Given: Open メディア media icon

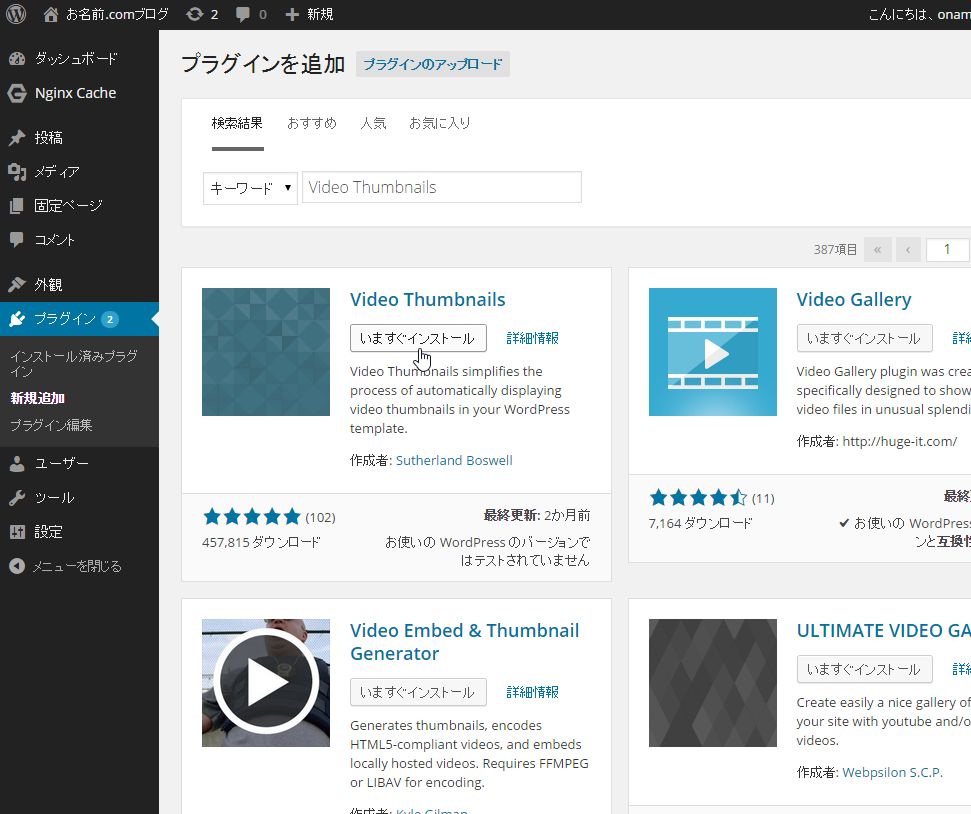Looking at the screenshot, I should click(17, 172).
